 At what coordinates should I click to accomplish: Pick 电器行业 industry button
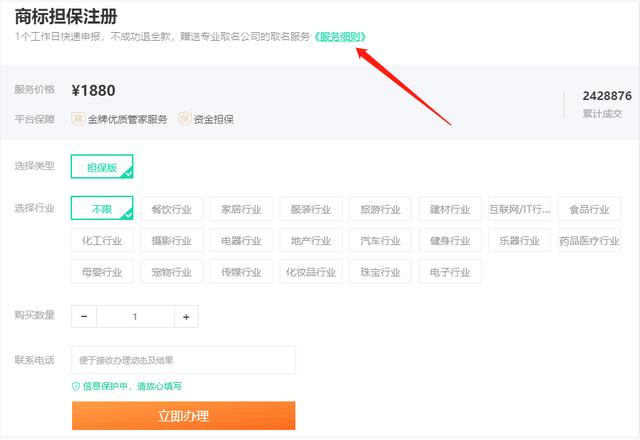[241, 240]
